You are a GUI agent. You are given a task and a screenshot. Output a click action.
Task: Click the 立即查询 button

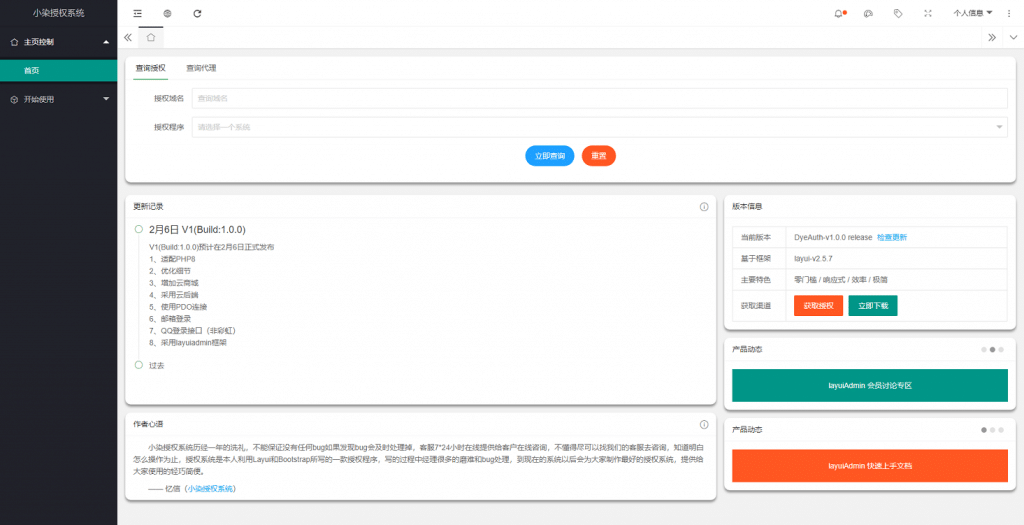point(549,156)
